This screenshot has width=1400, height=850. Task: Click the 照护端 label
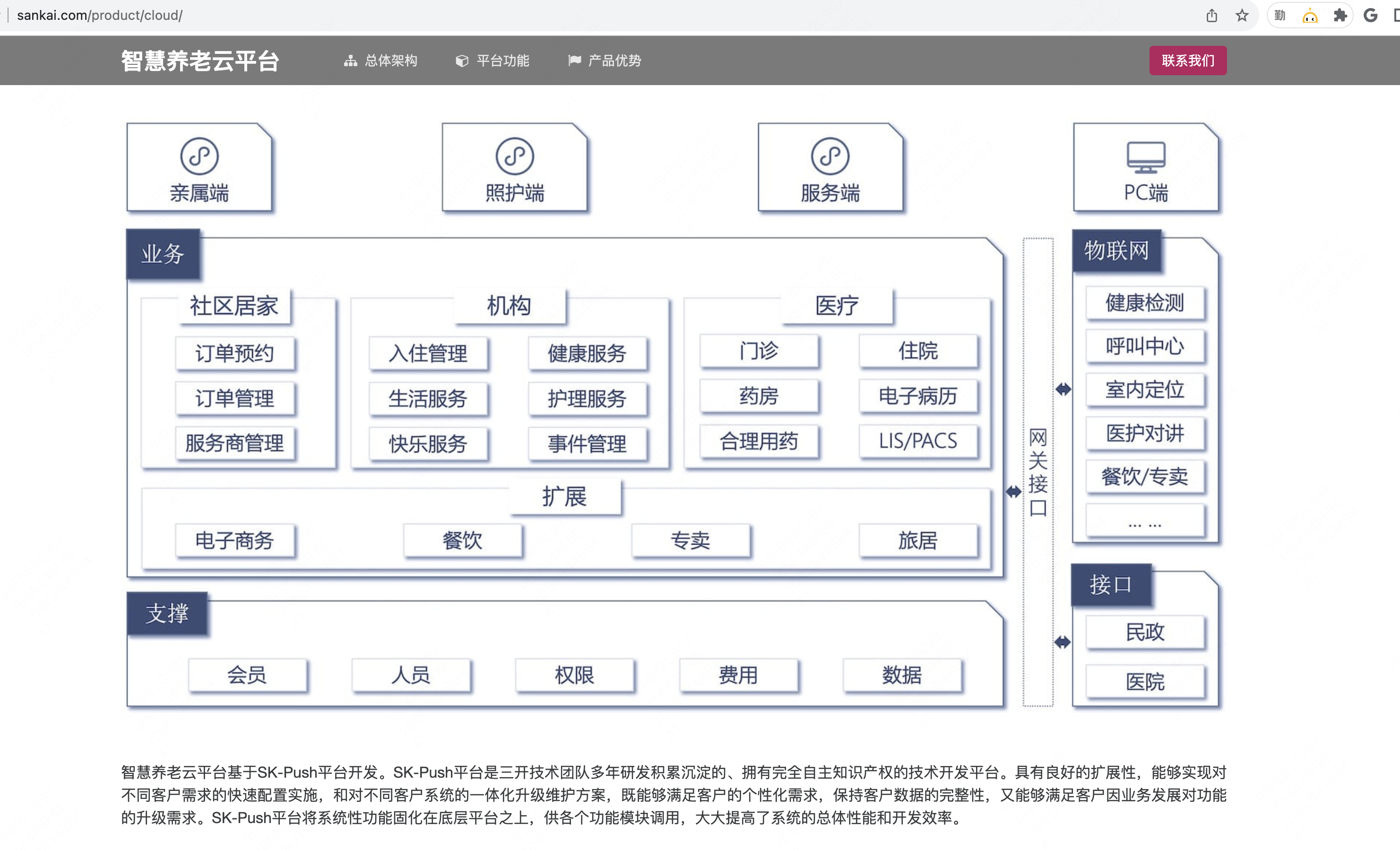(514, 193)
